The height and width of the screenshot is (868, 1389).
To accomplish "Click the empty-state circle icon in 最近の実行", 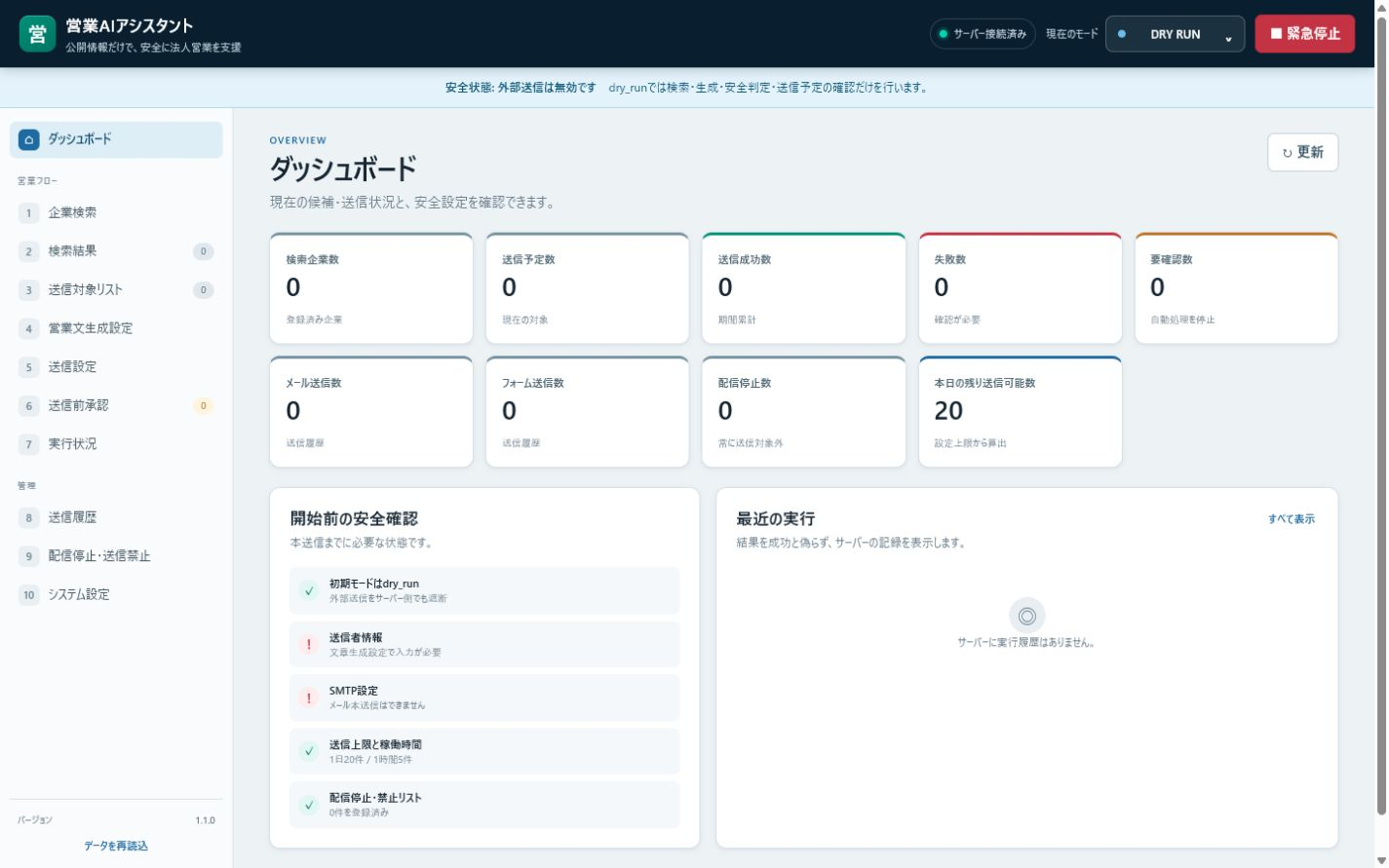I will (x=1026, y=616).
